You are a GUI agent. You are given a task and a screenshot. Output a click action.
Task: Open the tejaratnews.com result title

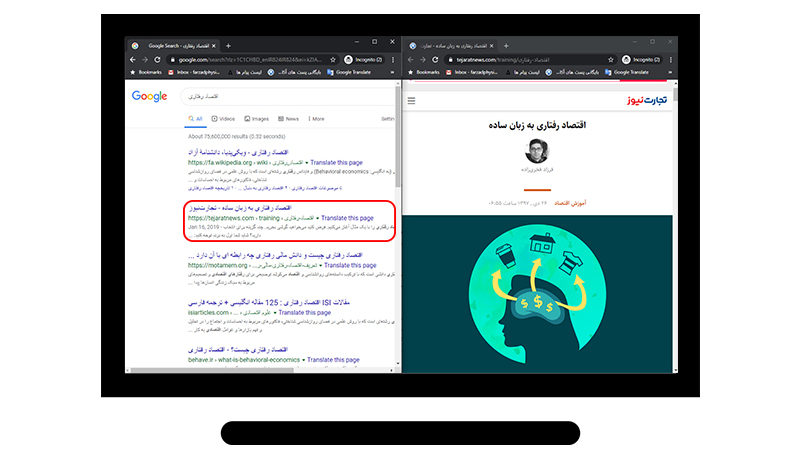click(240, 208)
